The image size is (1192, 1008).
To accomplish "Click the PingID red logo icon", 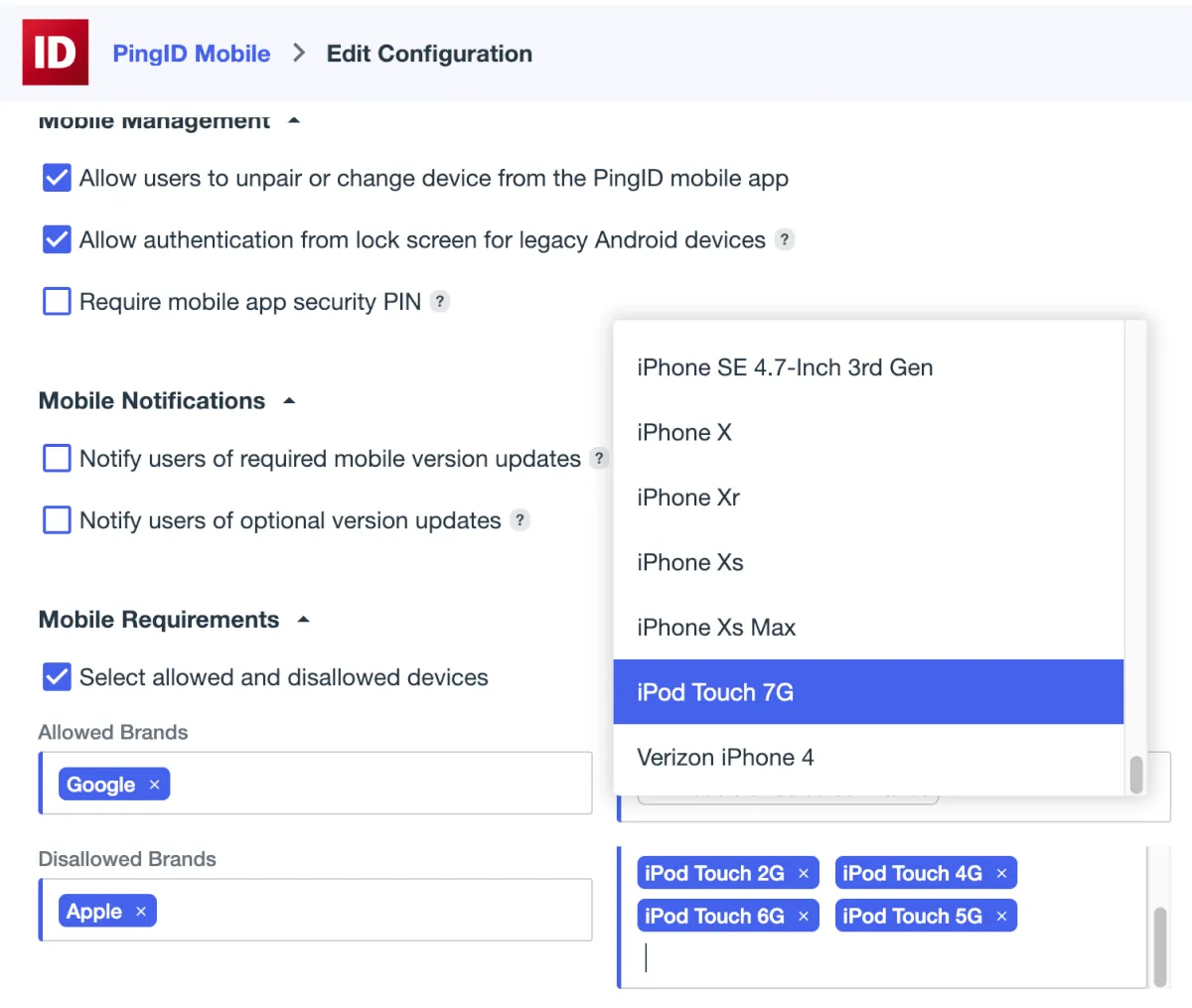I will [x=55, y=52].
